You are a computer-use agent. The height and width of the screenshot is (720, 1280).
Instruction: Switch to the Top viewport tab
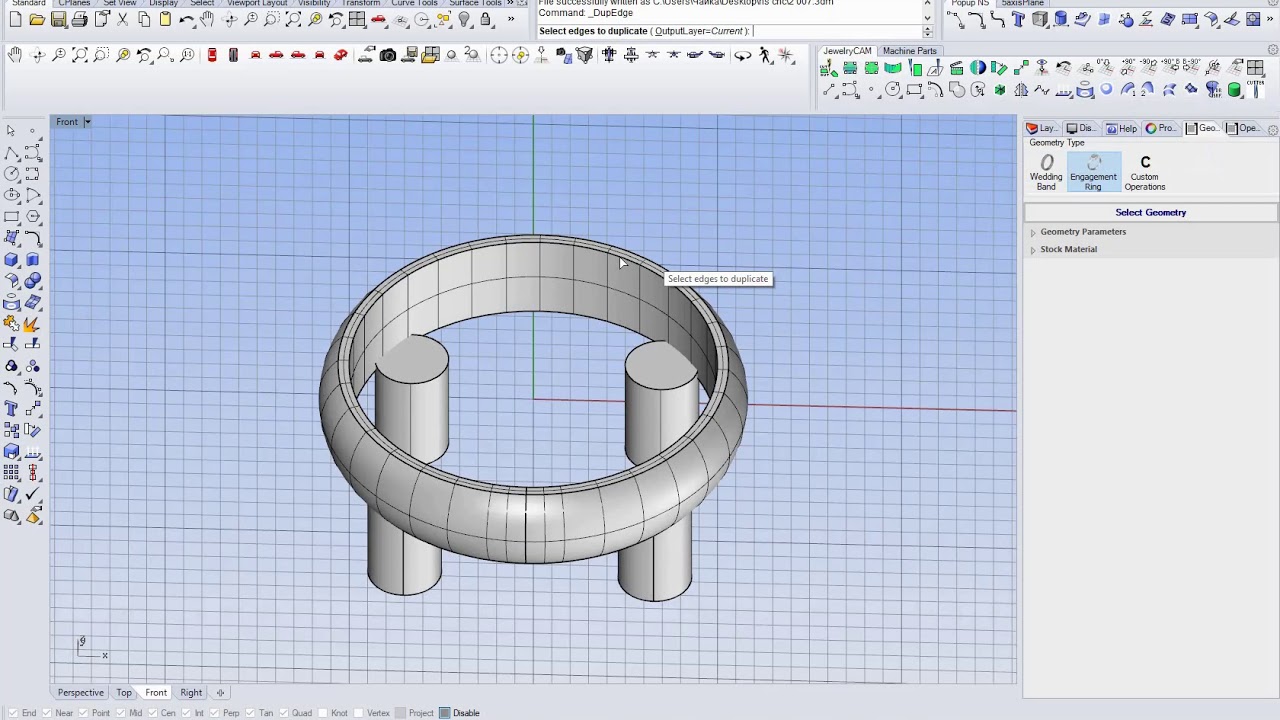pos(124,692)
